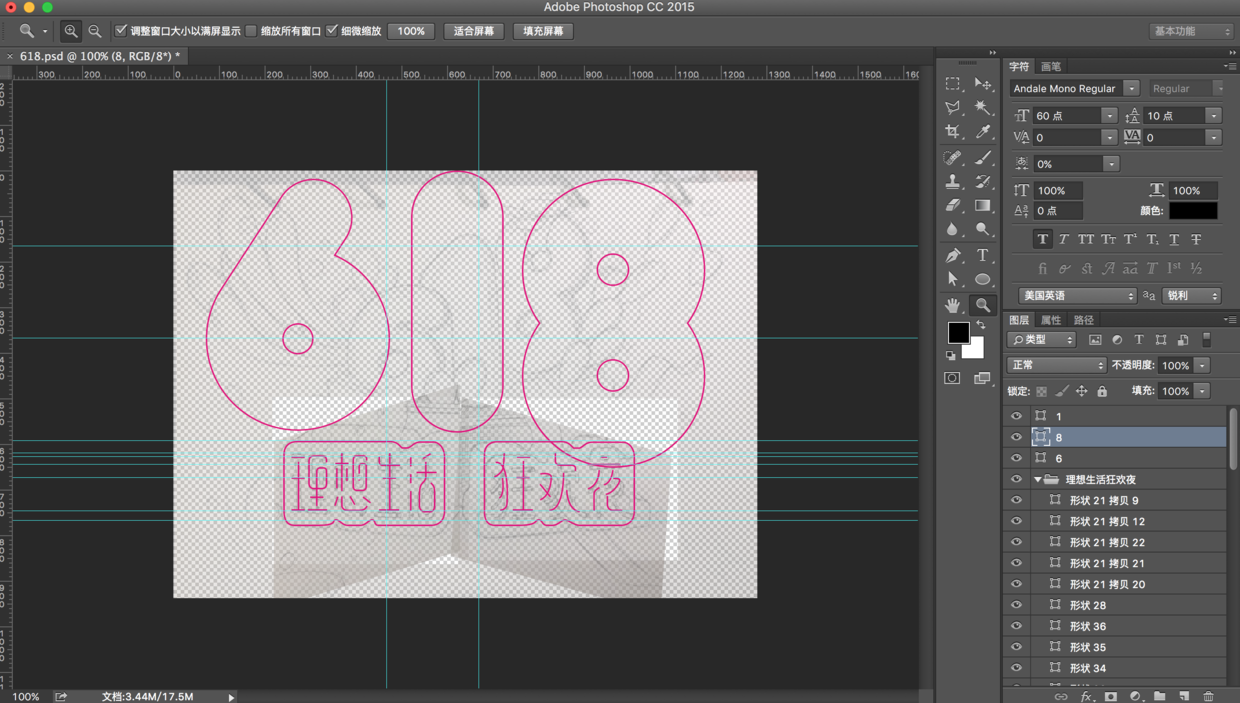The width and height of the screenshot is (1240, 703).
Task: Switch to the 画笔 tab
Action: pos(1051,67)
